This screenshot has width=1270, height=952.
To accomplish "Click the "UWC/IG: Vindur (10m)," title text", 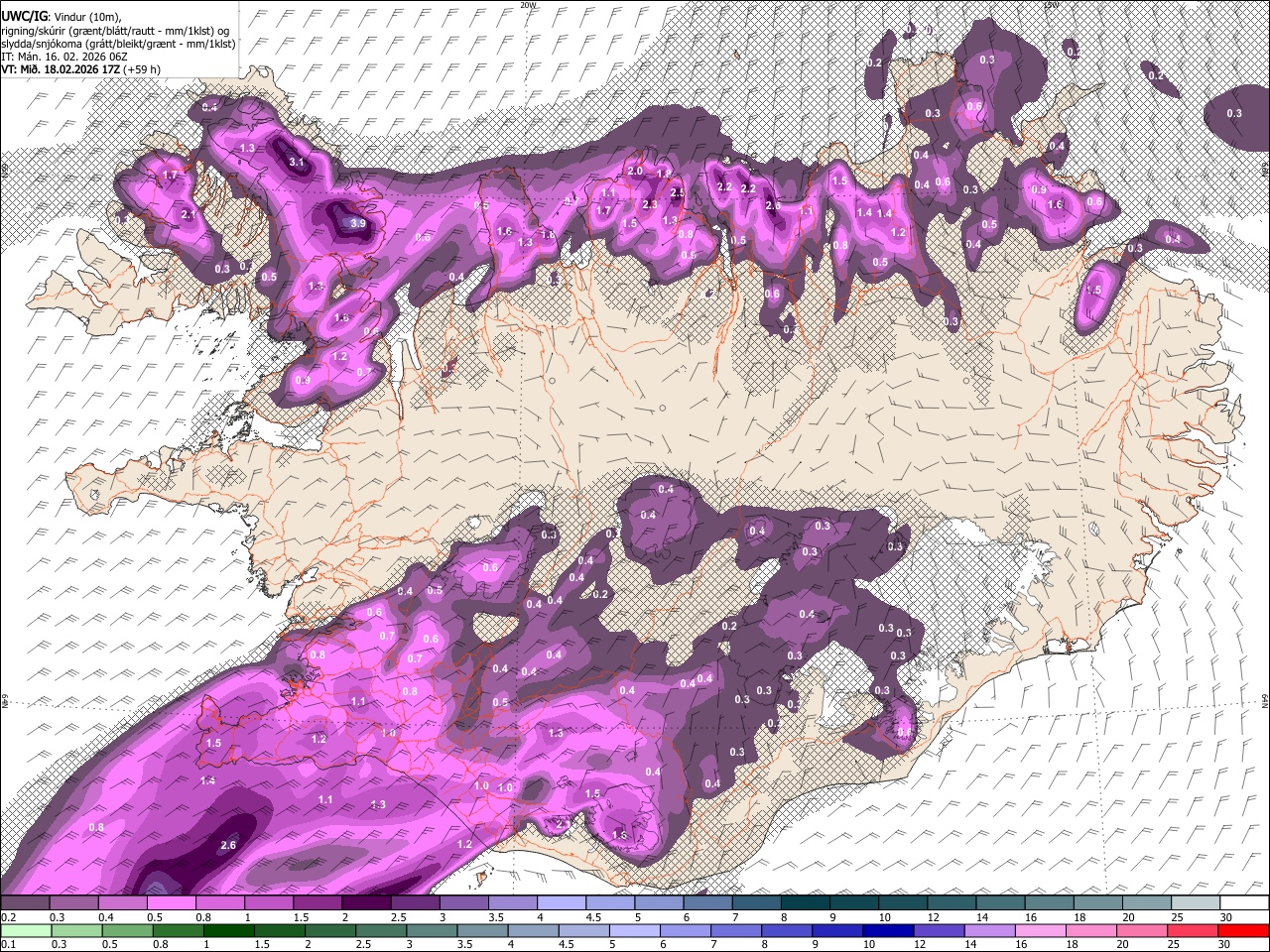I will [x=63, y=17].
